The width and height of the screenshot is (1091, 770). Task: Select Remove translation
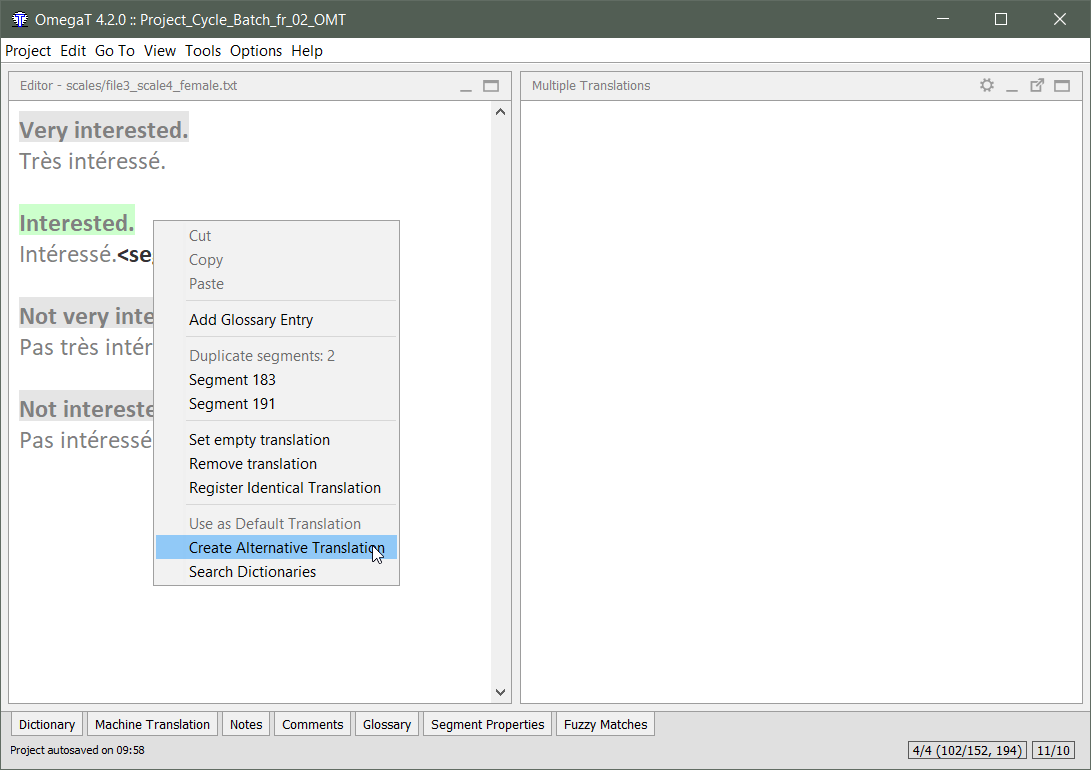coord(276,464)
